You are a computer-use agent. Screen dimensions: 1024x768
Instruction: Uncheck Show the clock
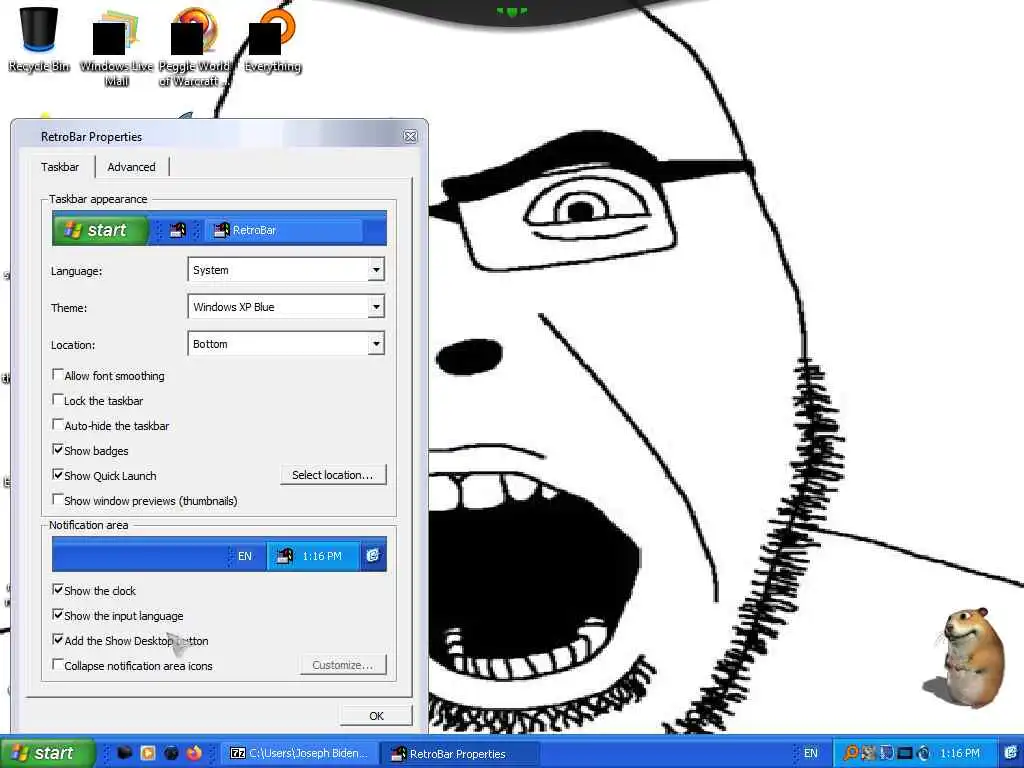57,590
